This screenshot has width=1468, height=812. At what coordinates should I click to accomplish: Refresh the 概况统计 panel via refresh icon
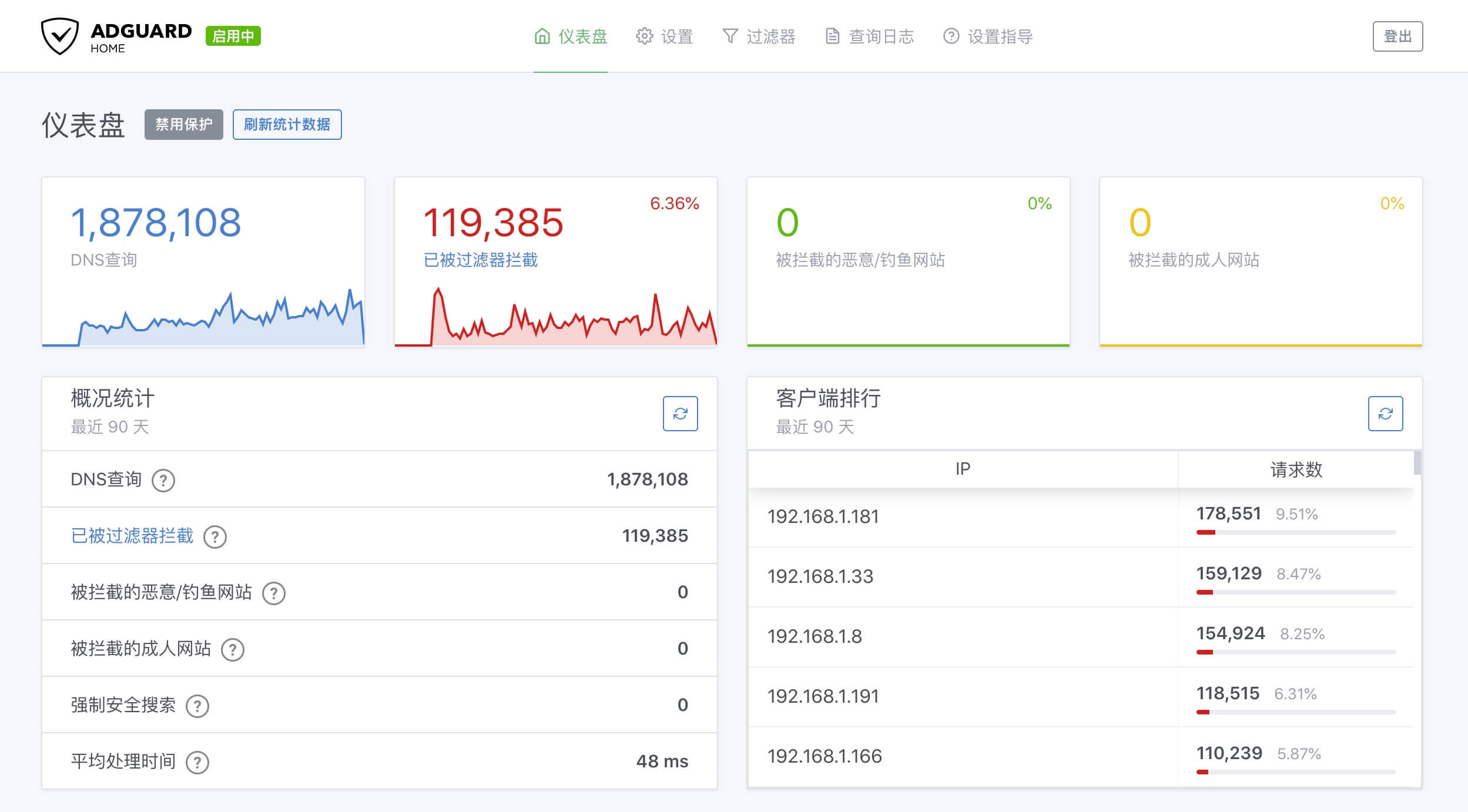[680, 414]
